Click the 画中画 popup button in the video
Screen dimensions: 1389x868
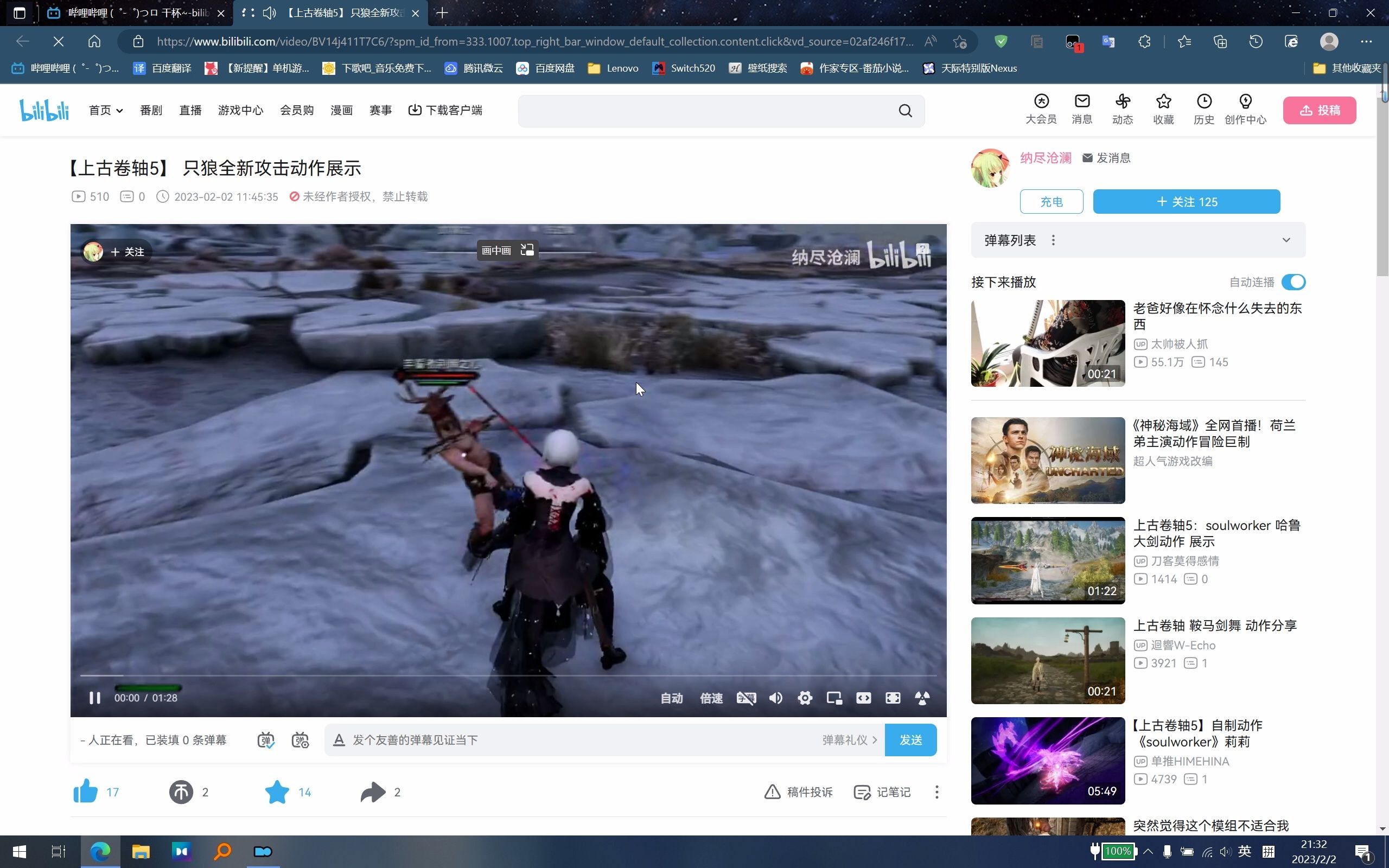click(x=507, y=250)
